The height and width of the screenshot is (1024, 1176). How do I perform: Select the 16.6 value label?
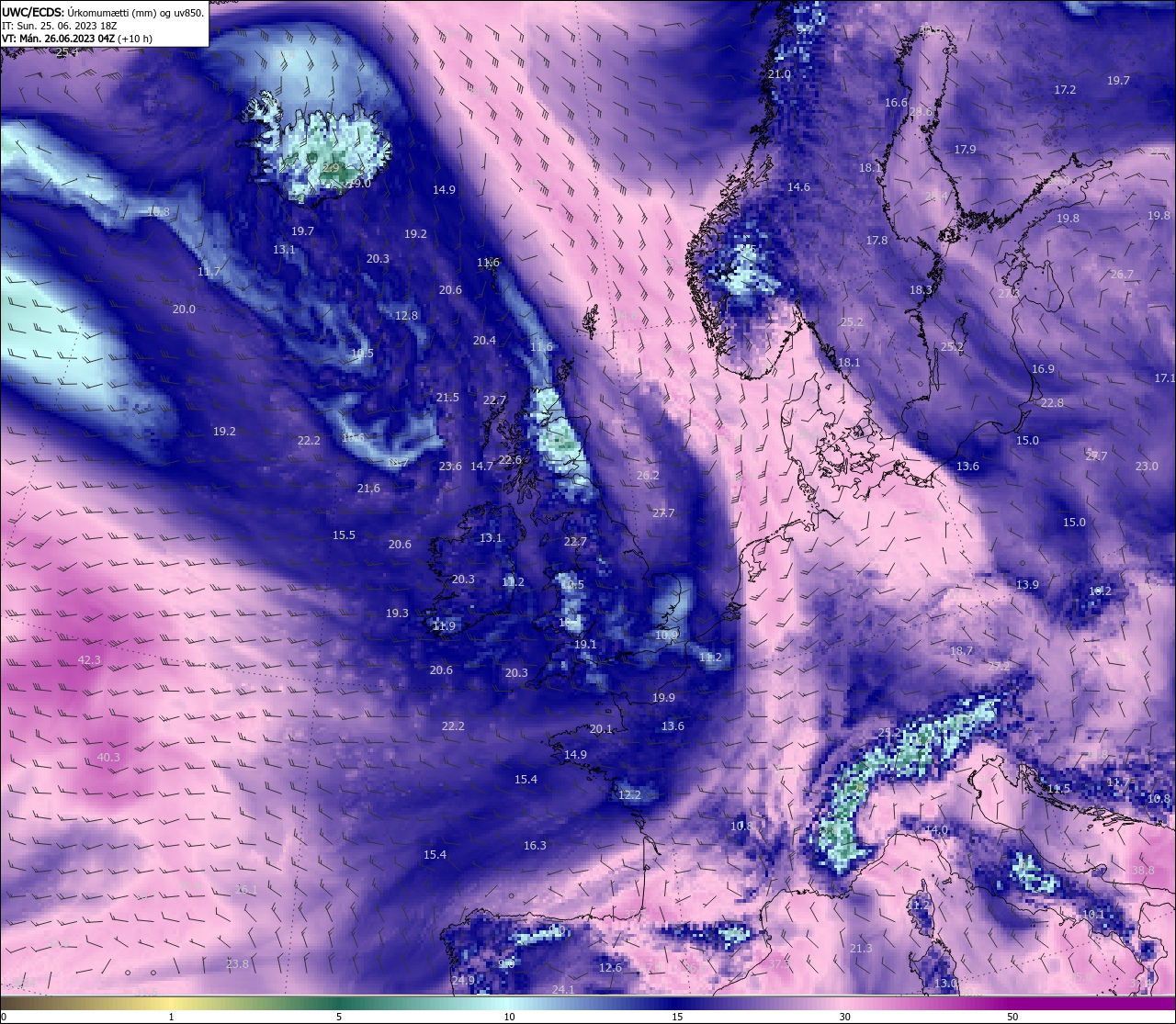(896, 102)
